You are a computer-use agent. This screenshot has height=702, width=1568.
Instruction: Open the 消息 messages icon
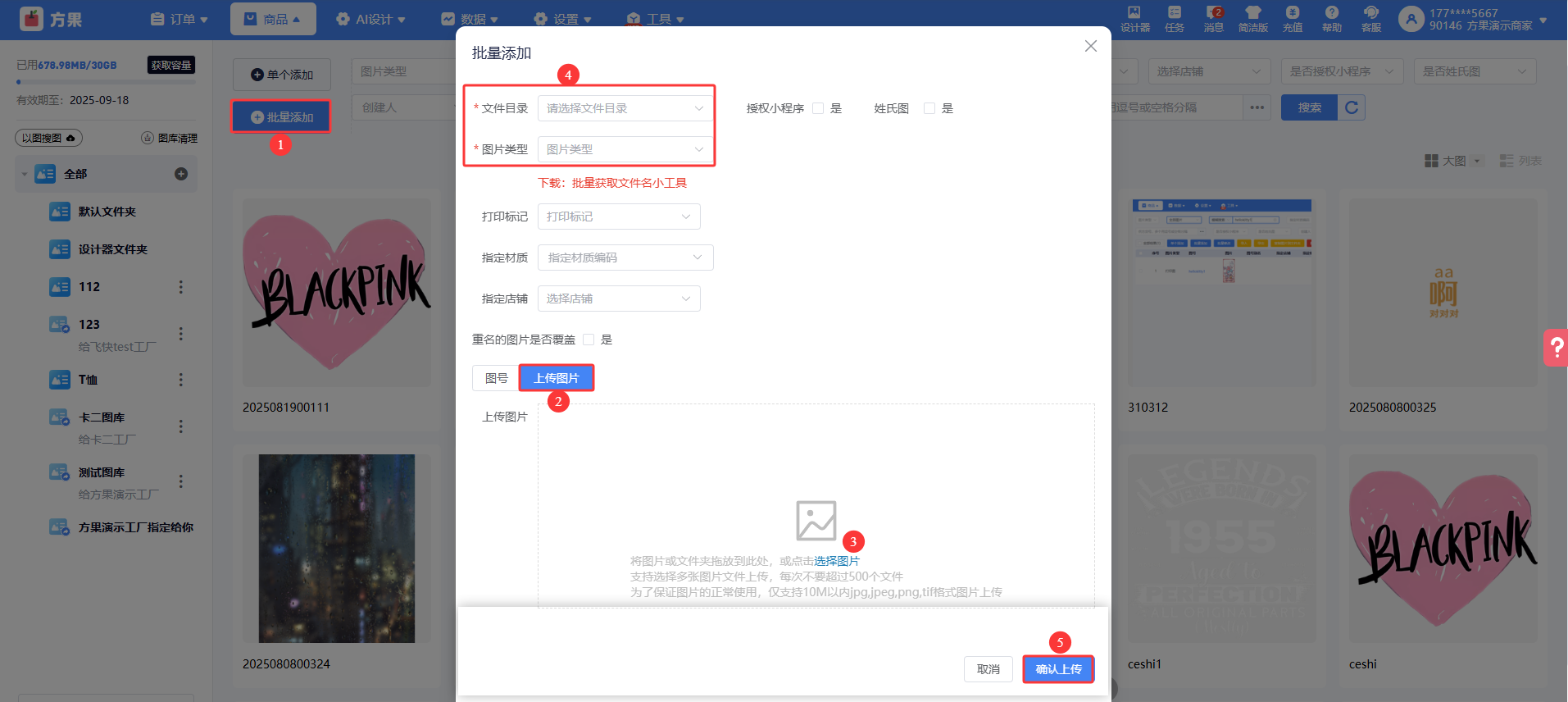click(1214, 18)
